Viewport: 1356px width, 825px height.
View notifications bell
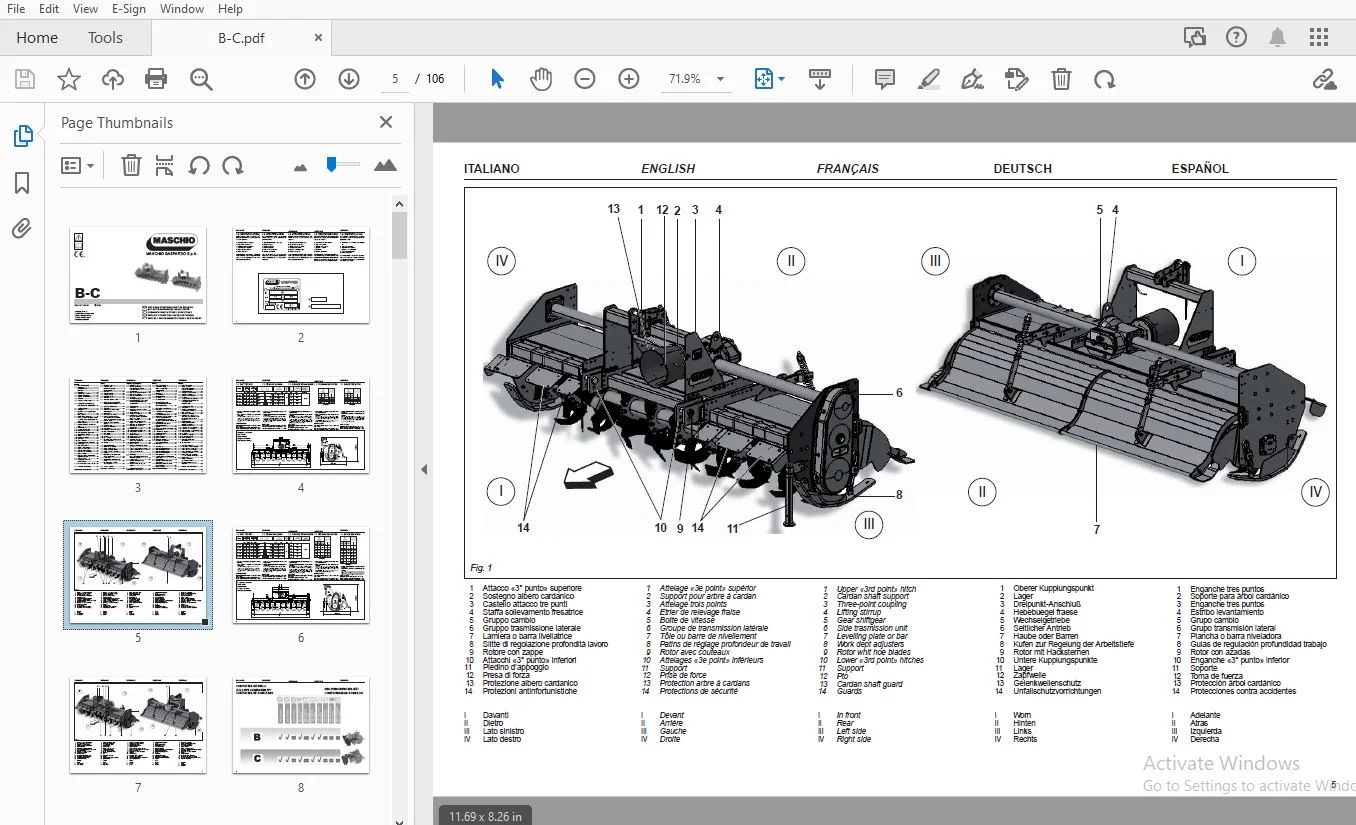coord(1277,38)
